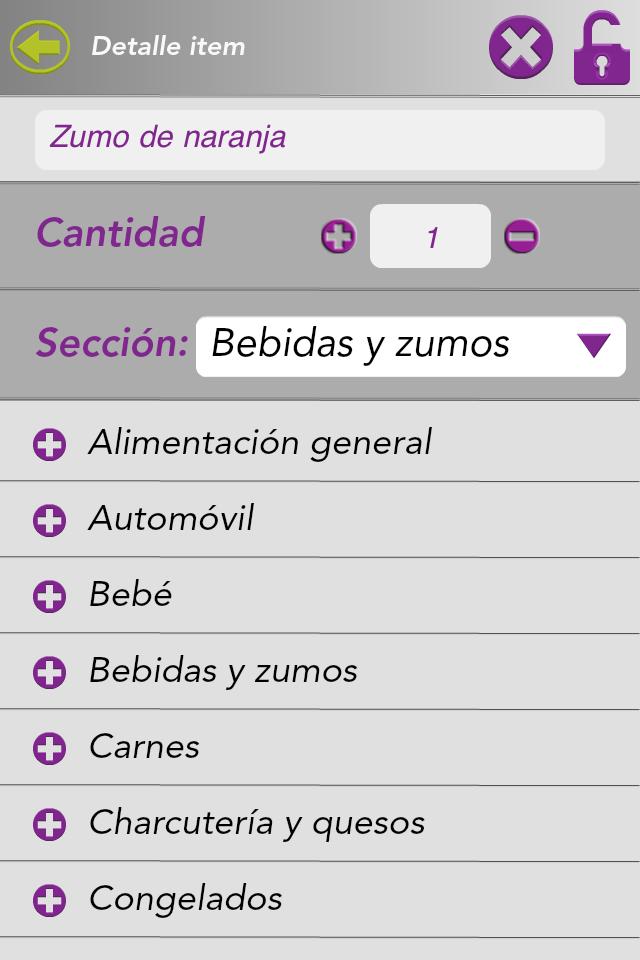Select the Carnes section label
This screenshot has width=640, height=960.
(x=144, y=747)
